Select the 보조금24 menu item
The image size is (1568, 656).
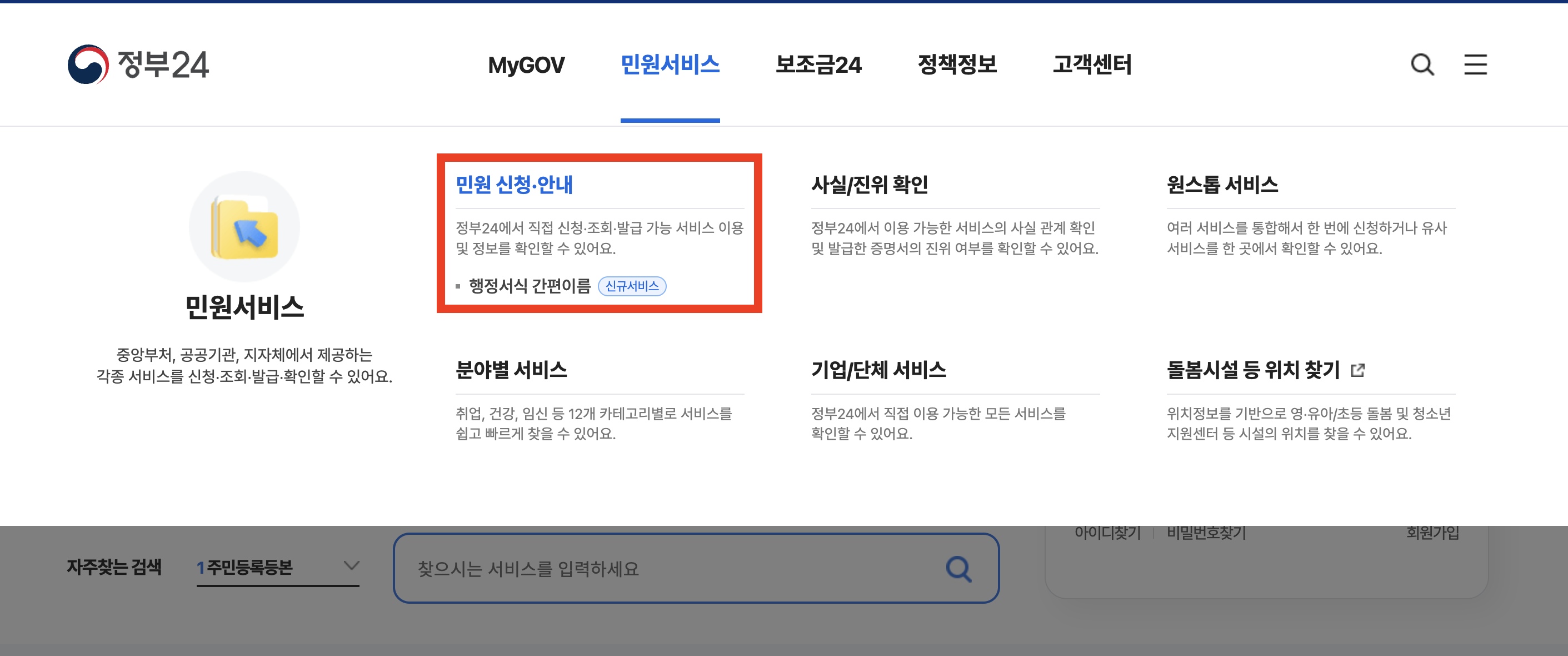[x=818, y=65]
